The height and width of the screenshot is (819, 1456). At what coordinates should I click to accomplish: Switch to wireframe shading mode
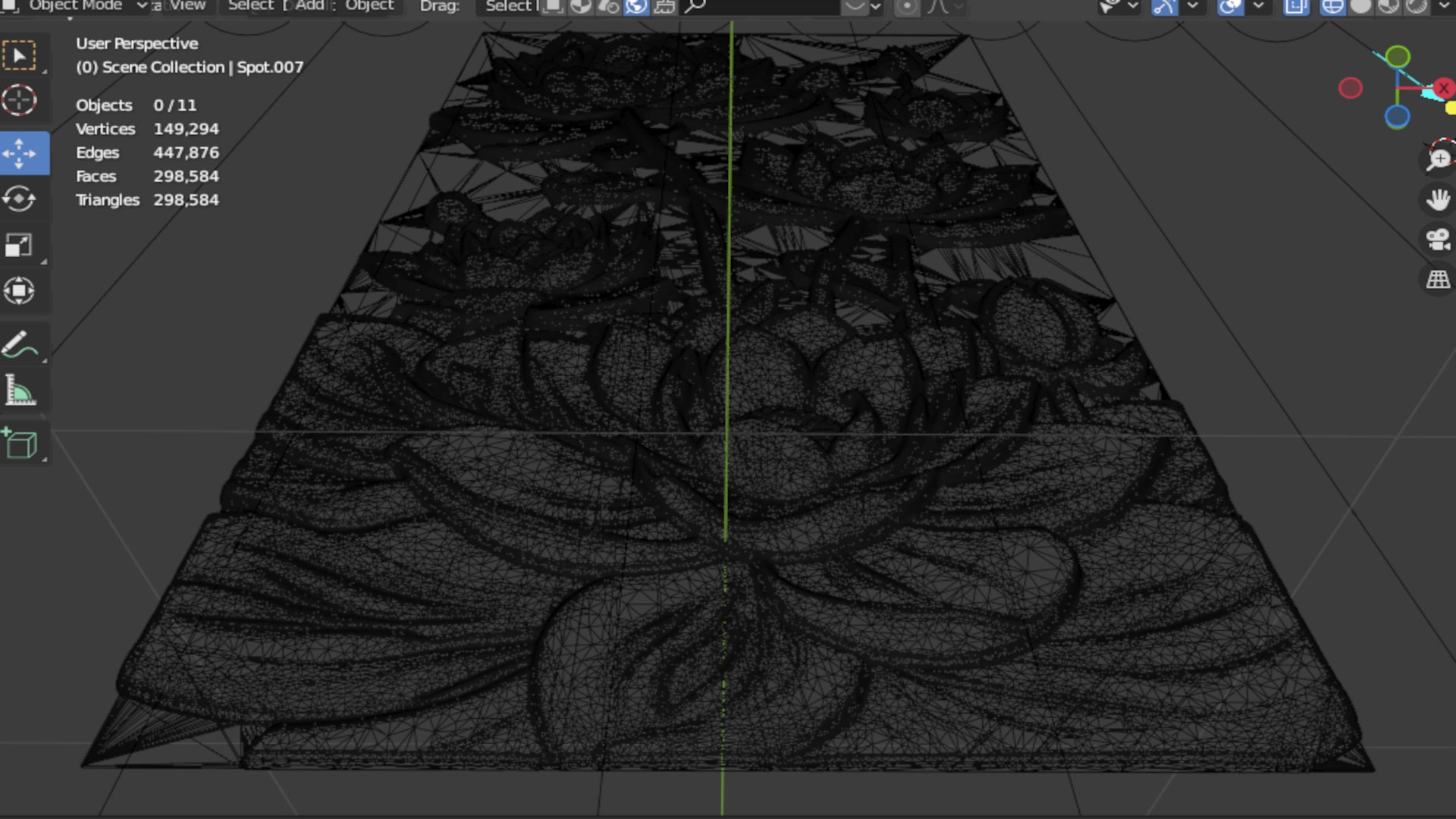[1332, 7]
